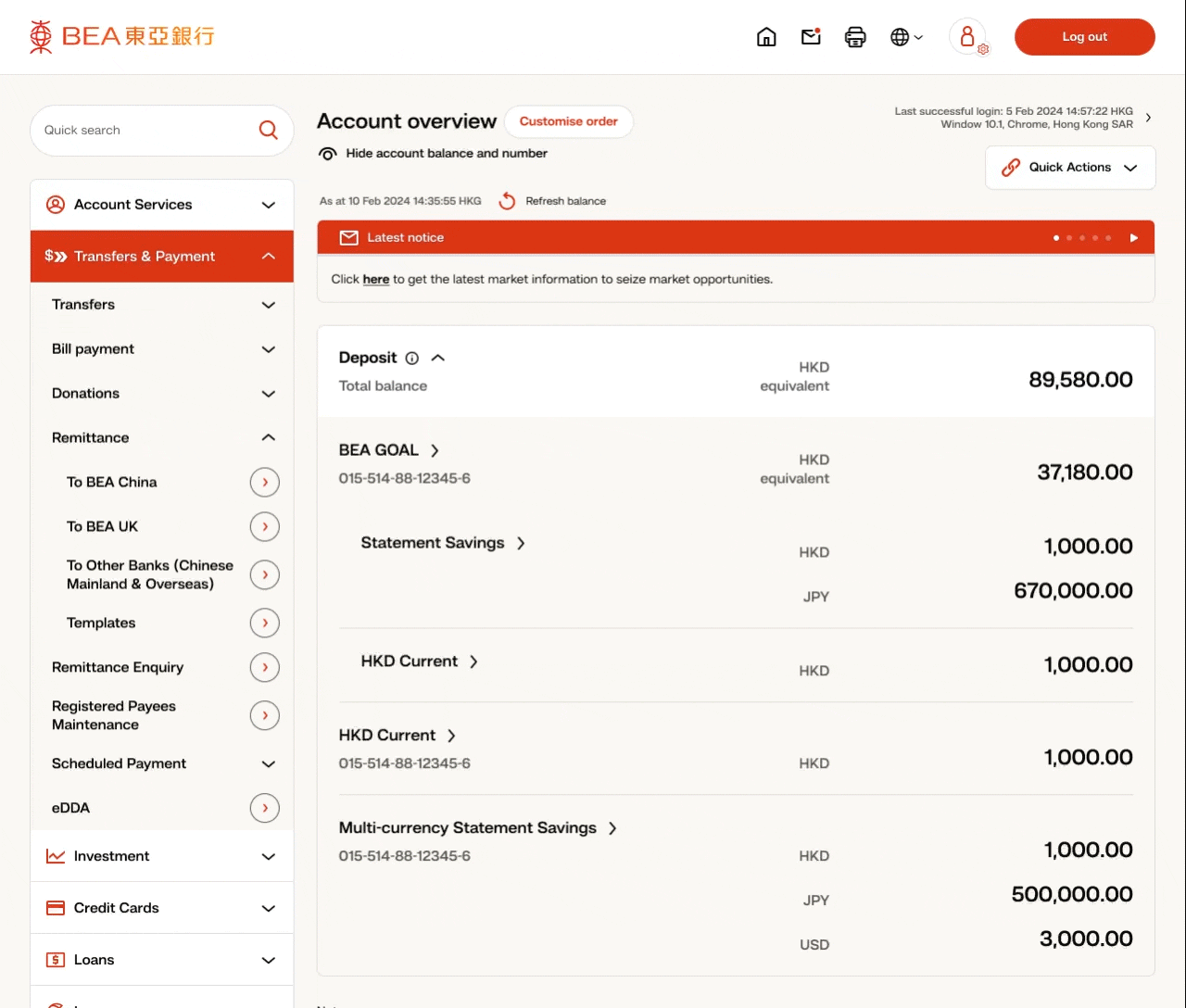Image resolution: width=1186 pixels, height=1008 pixels.
Task: Click the Refresh balance icon
Action: point(507,201)
